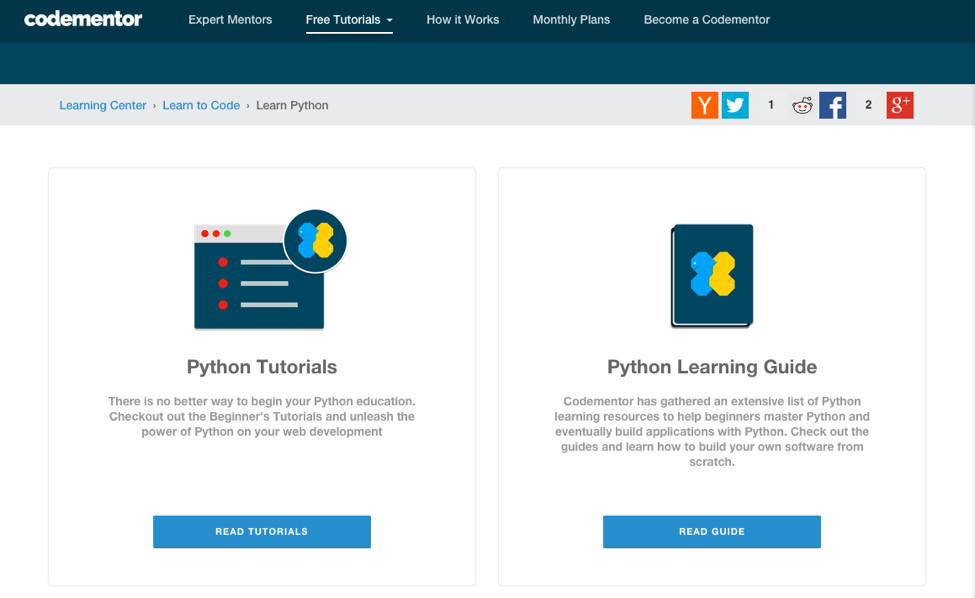Image resolution: width=975 pixels, height=598 pixels.
Task: Open the Expert Mentors menu item
Action: (230, 20)
